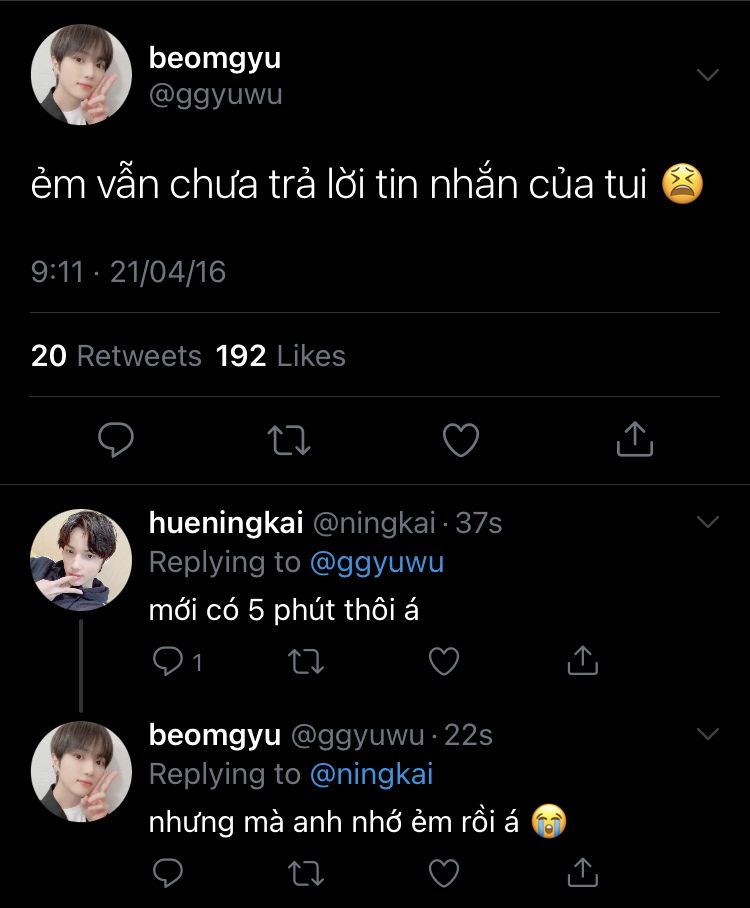Image resolution: width=750 pixels, height=908 pixels.
Task: View the 192 Likes list
Action: (280, 356)
